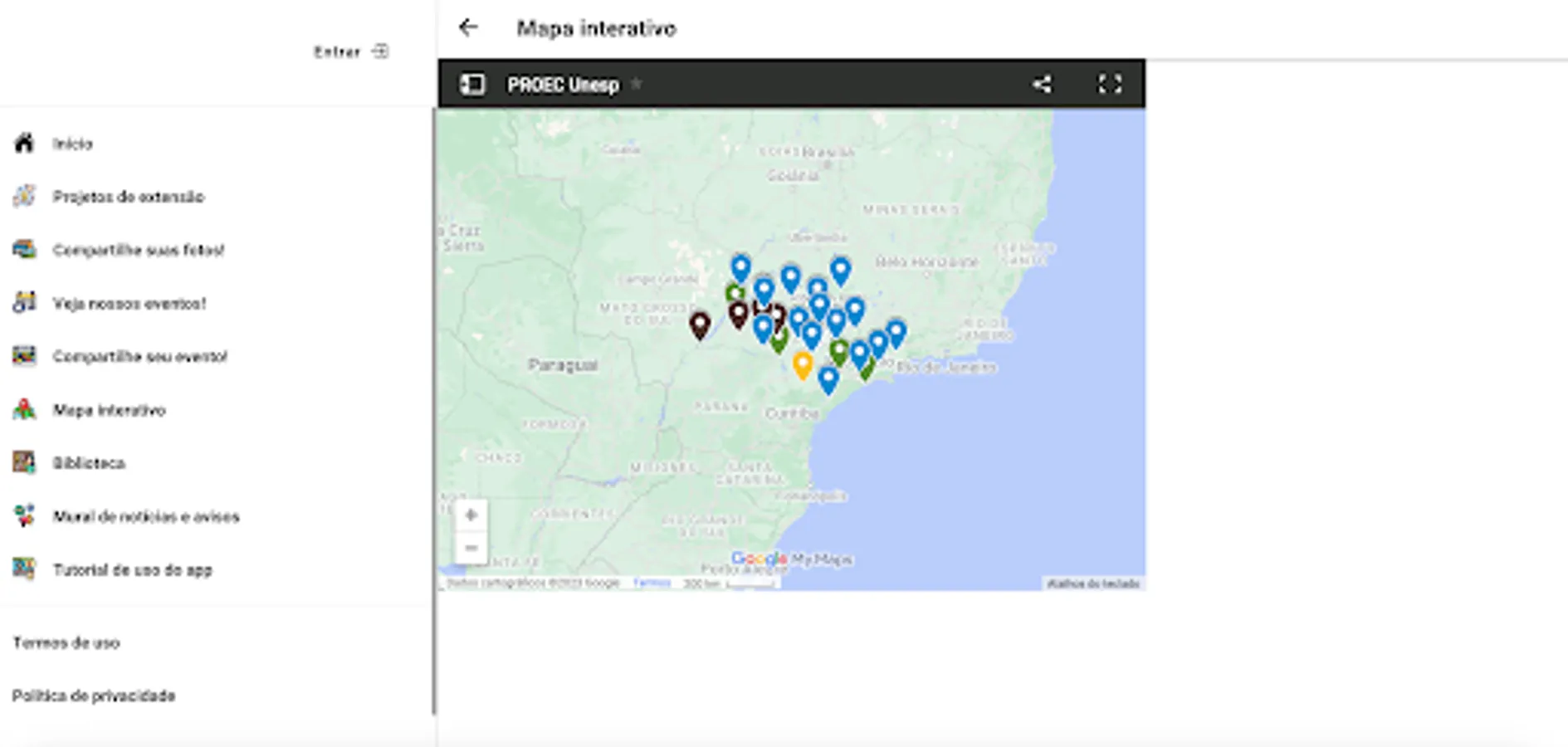The image size is (1568, 747).
Task: Select the Mapa interativo map-pin icon
Action: [23, 409]
